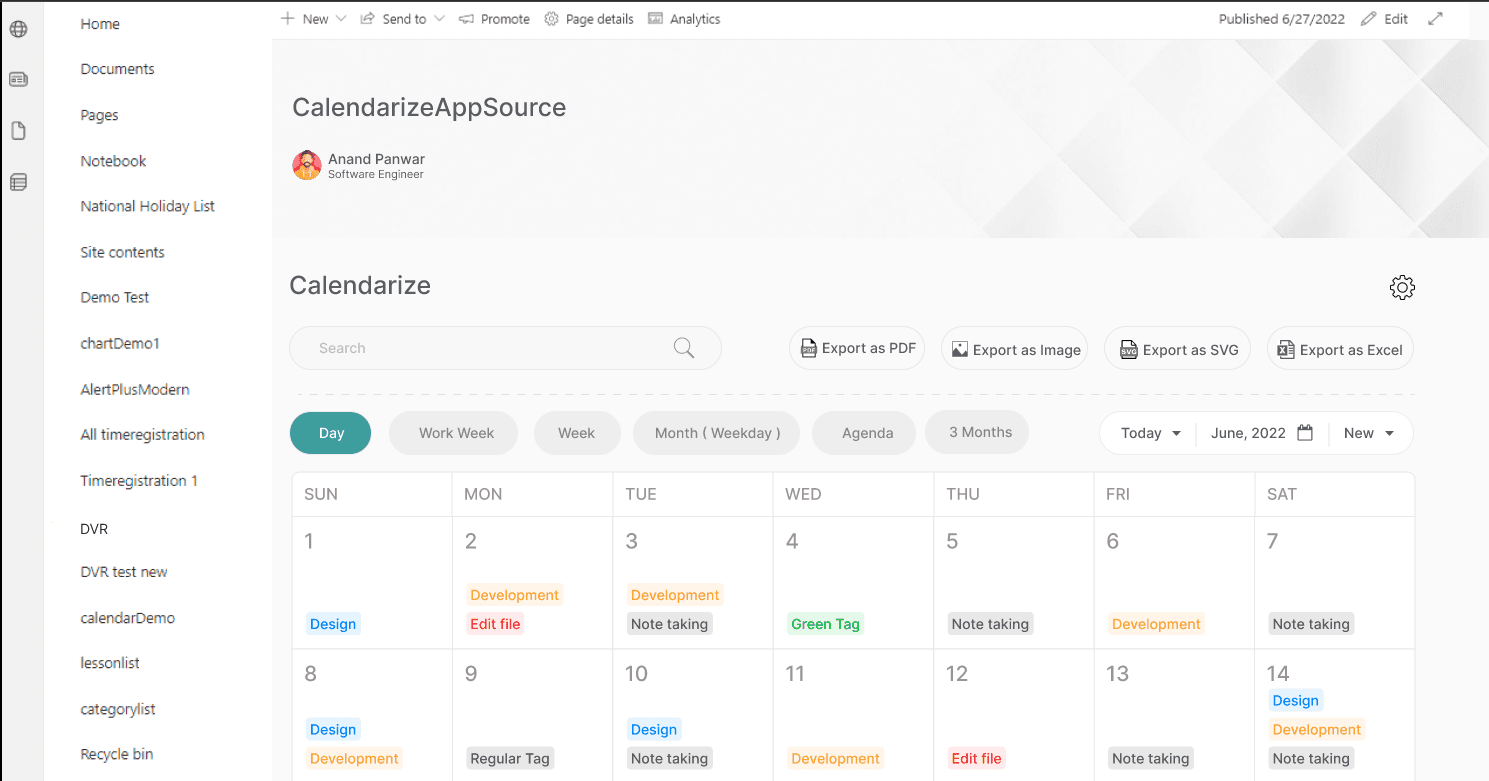Click the search magnifier icon

click(684, 348)
